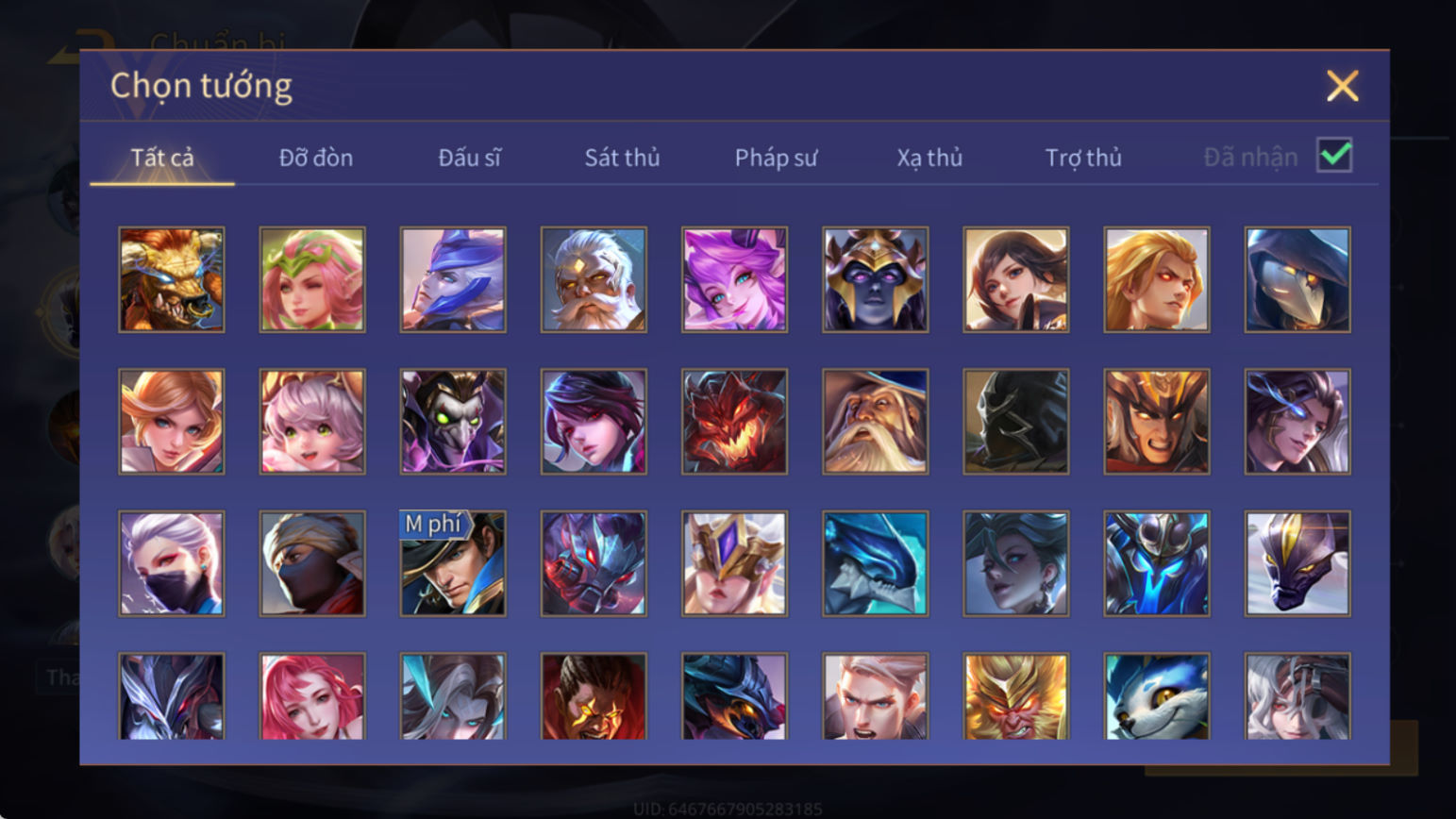Switch to the Sát thủ tab
The width and height of the screenshot is (1456, 819).
tap(622, 158)
